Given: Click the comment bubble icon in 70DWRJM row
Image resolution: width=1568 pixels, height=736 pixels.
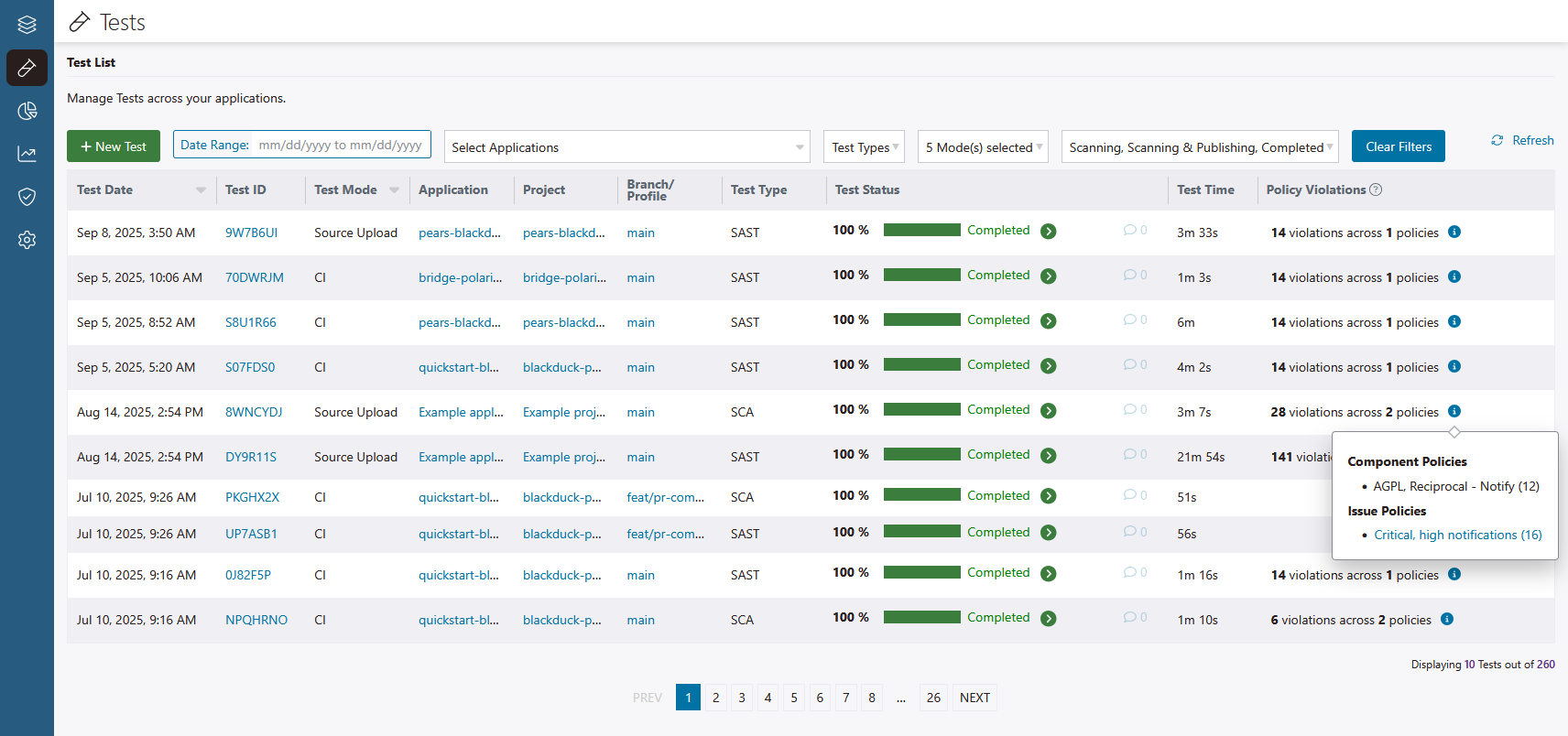Looking at the screenshot, I should point(1129,276).
